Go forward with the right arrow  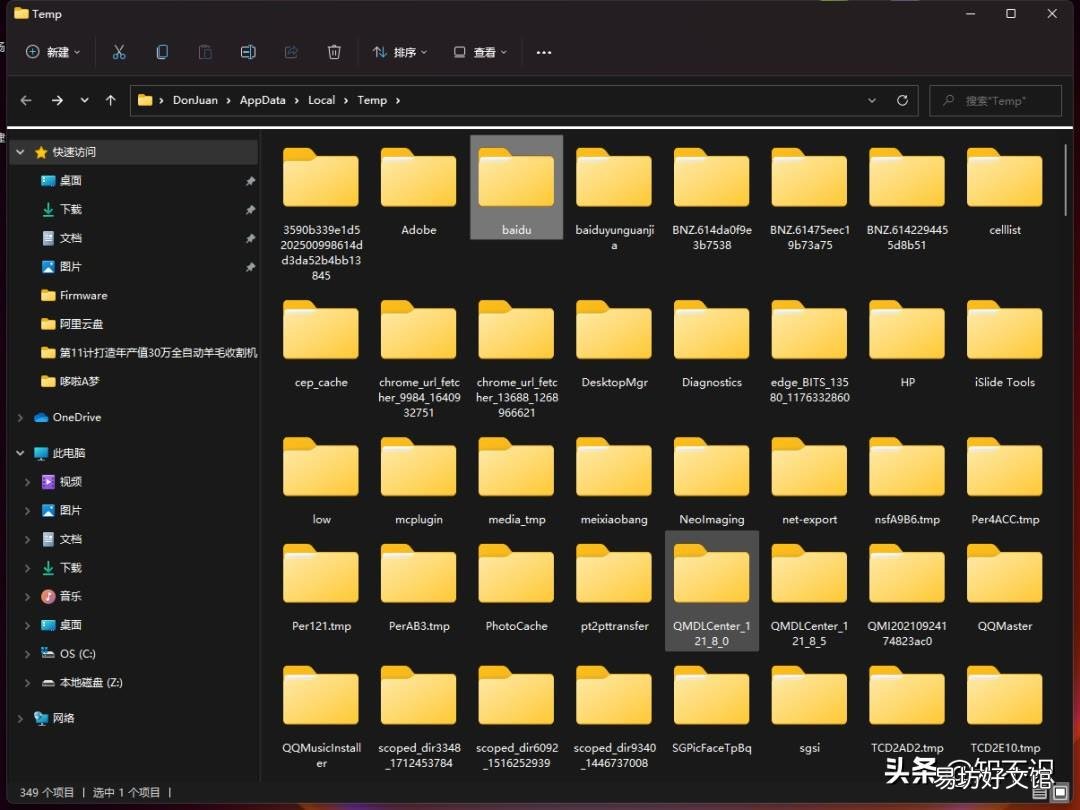[x=57, y=101]
